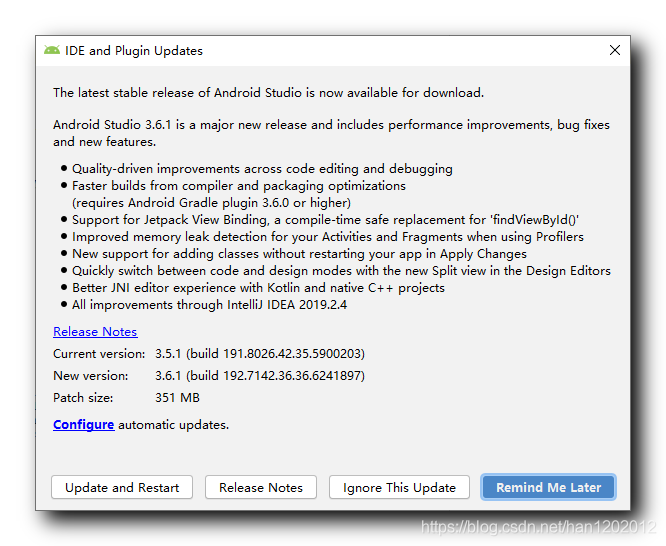The height and width of the screenshot is (546, 666).
Task: Click the 'Patch size:' label
Action: click(83, 398)
